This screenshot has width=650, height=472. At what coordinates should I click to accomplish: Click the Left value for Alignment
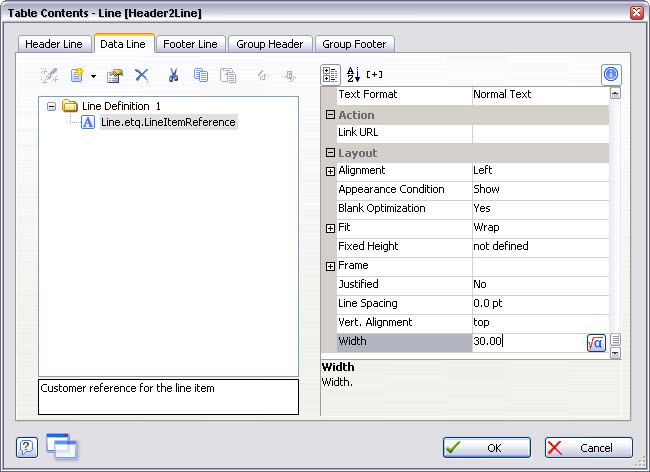coord(541,171)
